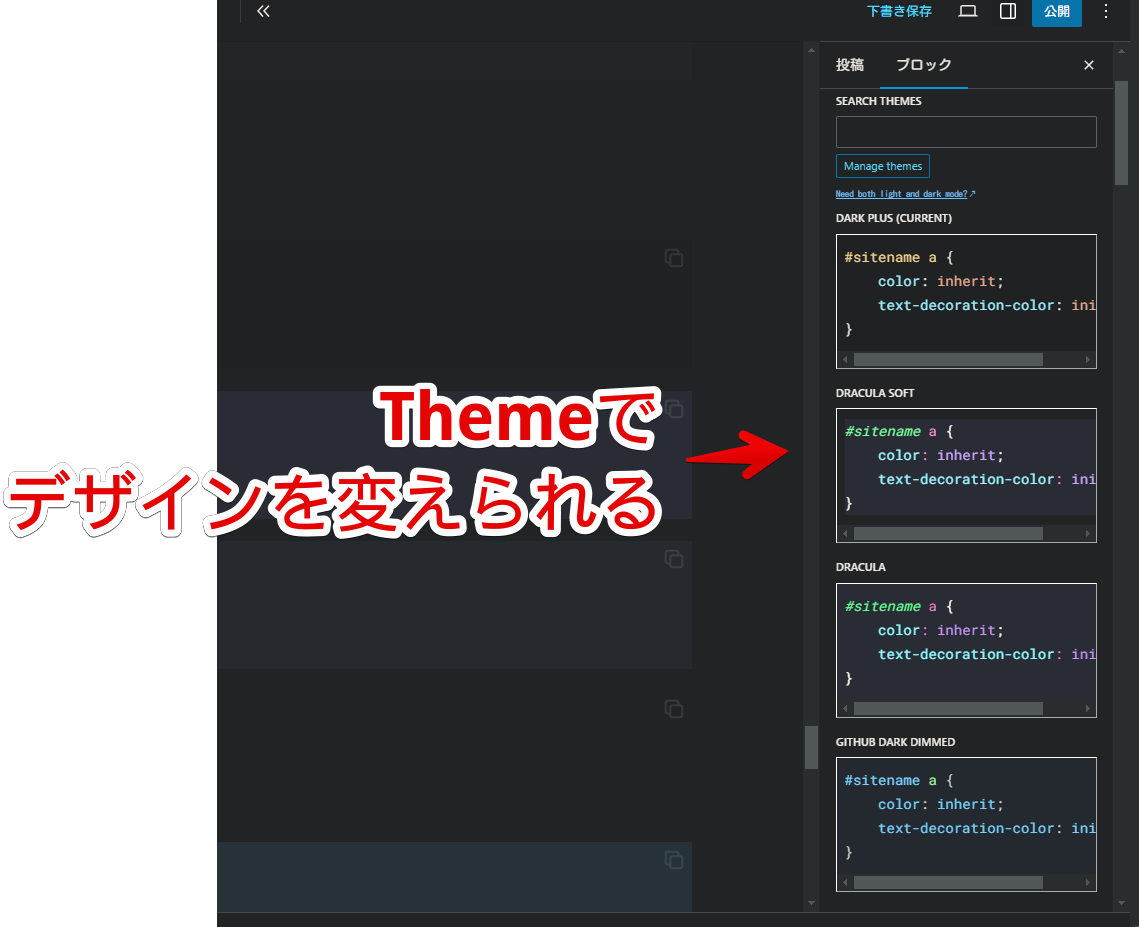This screenshot has height=927, width=1139.
Task: Click the editor scrollbar up arrow
Action: click(811, 51)
